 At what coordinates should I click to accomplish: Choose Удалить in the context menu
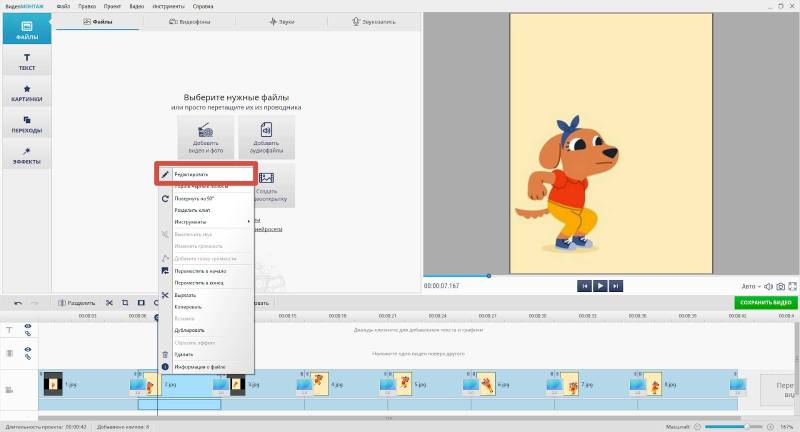pos(206,354)
